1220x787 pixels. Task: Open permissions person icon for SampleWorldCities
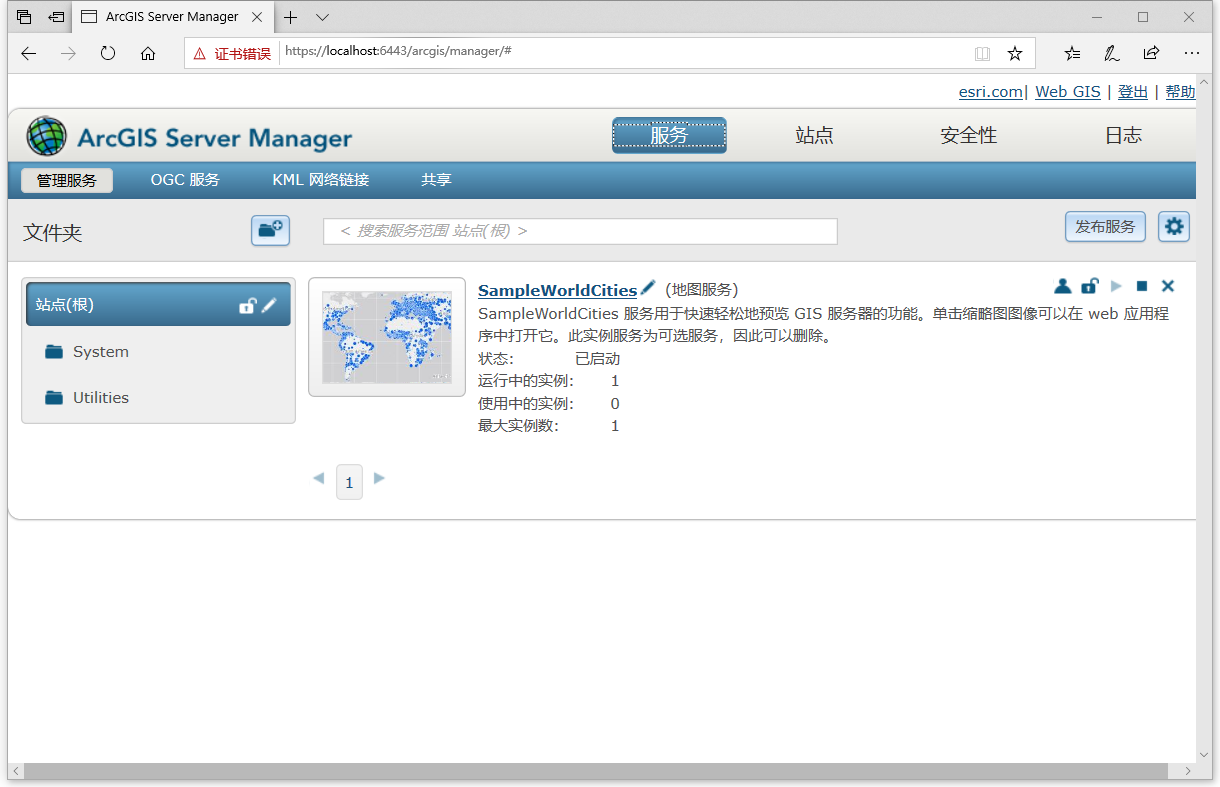coord(1062,286)
